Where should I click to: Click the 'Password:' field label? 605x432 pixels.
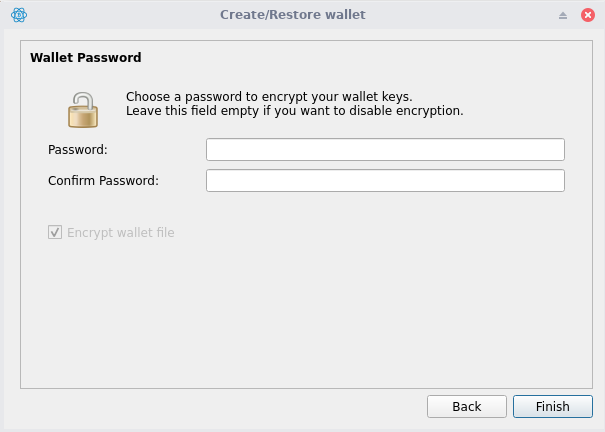click(78, 150)
